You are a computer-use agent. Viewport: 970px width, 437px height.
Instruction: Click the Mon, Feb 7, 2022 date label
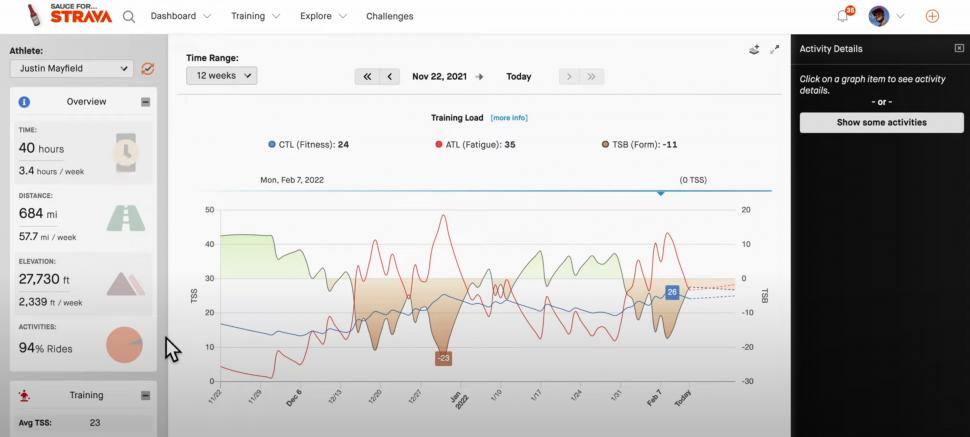point(292,180)
